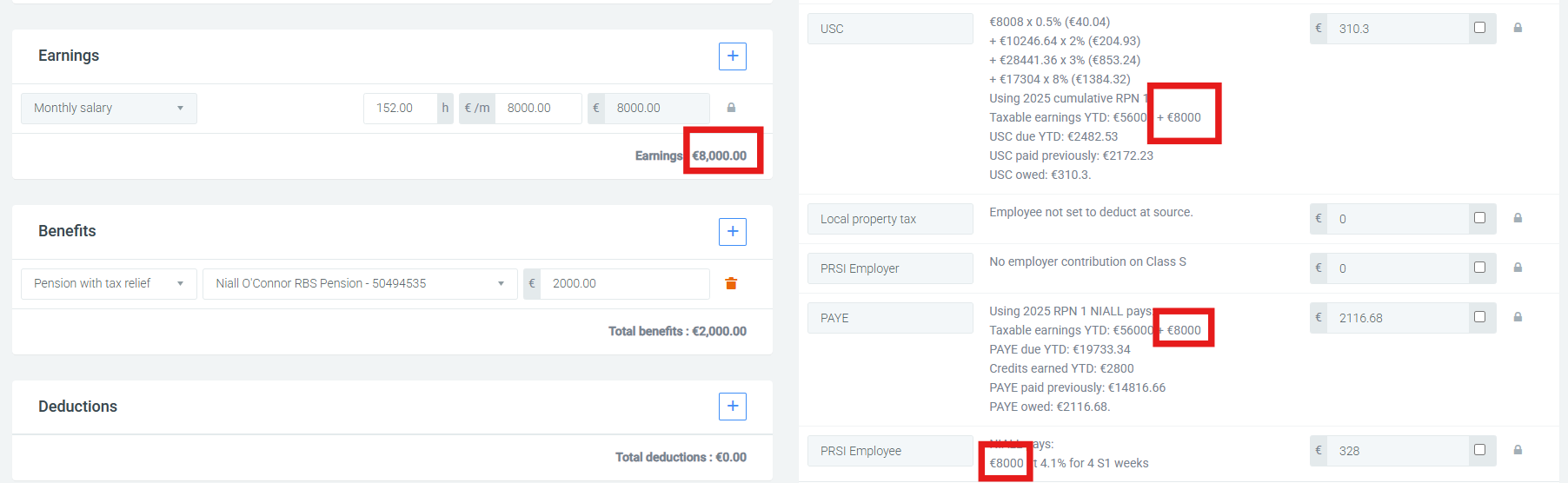Tick the PRSI Employer checkbox
Image resolution: width=1568 pixels, height=483 pixels.
click(1479, 268)
